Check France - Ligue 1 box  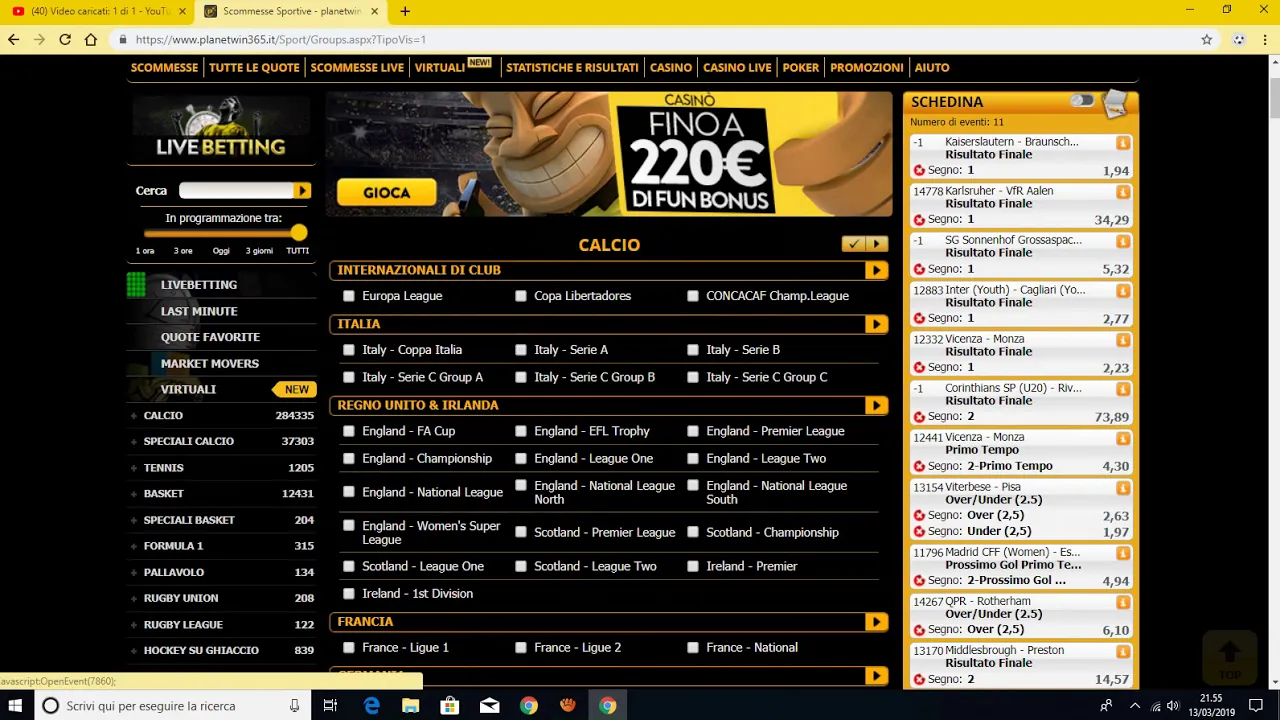pyautogui.click(x=348, y=647)
